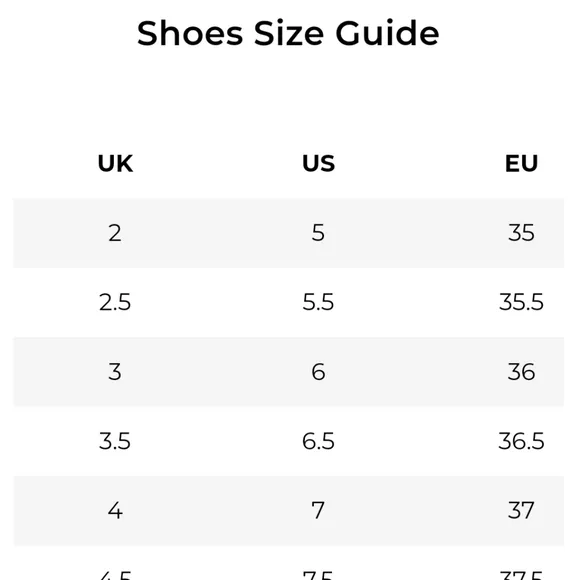The image size is (580, 580).
Task: Click EU size 37 cell
Action: pyautogui.click(x=521, y=510)
